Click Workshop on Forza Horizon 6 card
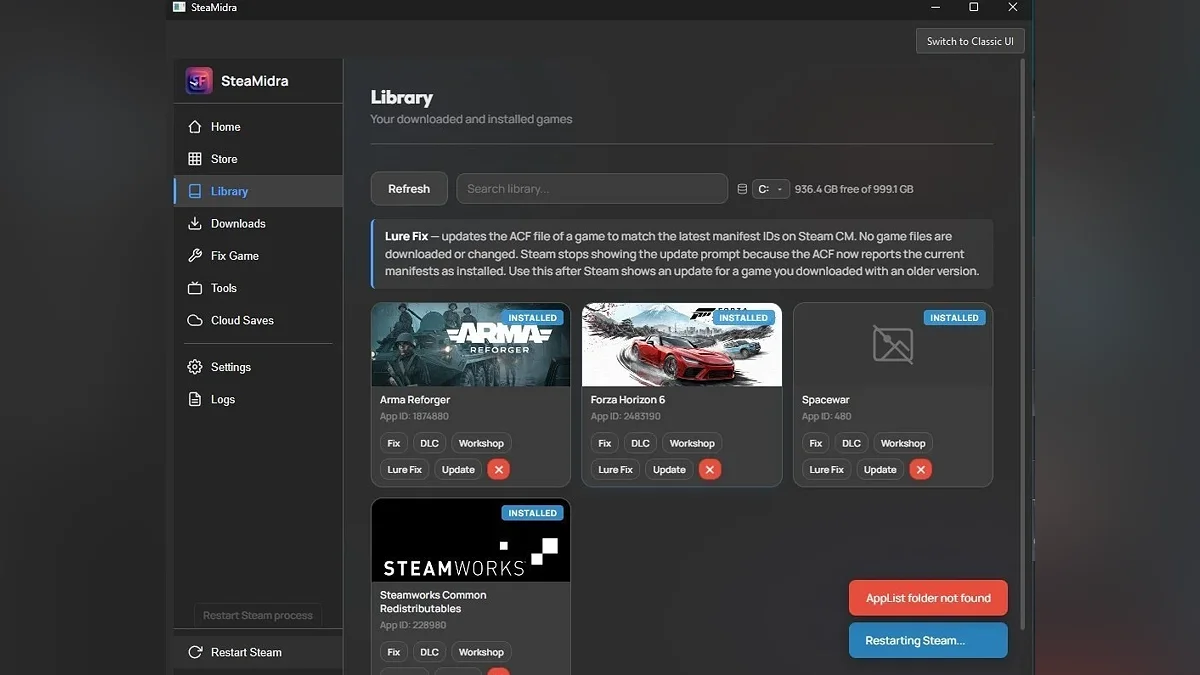The image size is (1200, 675). click(x=693, y=443)
